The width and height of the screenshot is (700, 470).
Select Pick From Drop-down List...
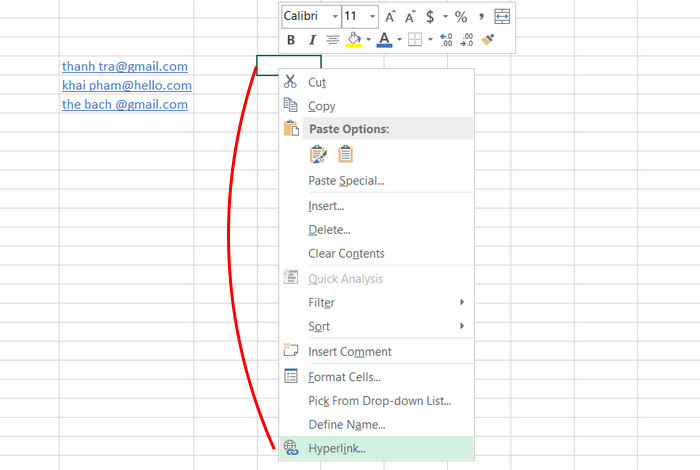pos(377,401)
